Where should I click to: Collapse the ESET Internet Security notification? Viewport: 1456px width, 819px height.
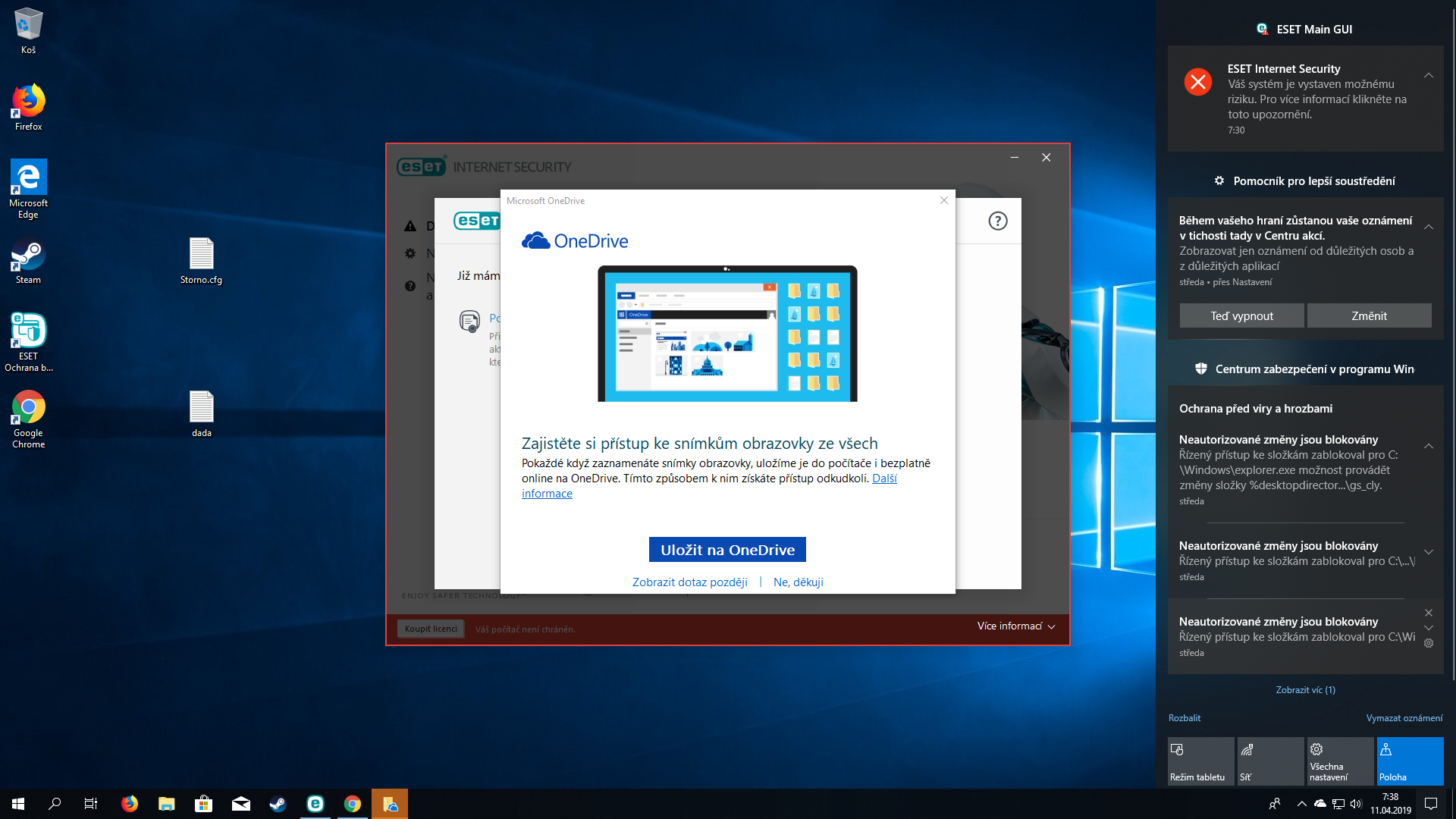click(x=1428, y=75)
